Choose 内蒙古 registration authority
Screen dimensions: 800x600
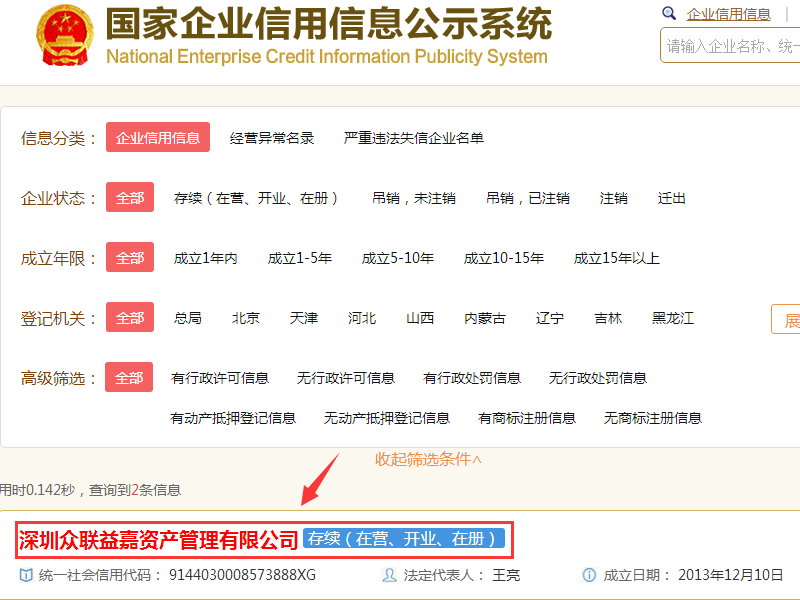[x=485, y=318]
